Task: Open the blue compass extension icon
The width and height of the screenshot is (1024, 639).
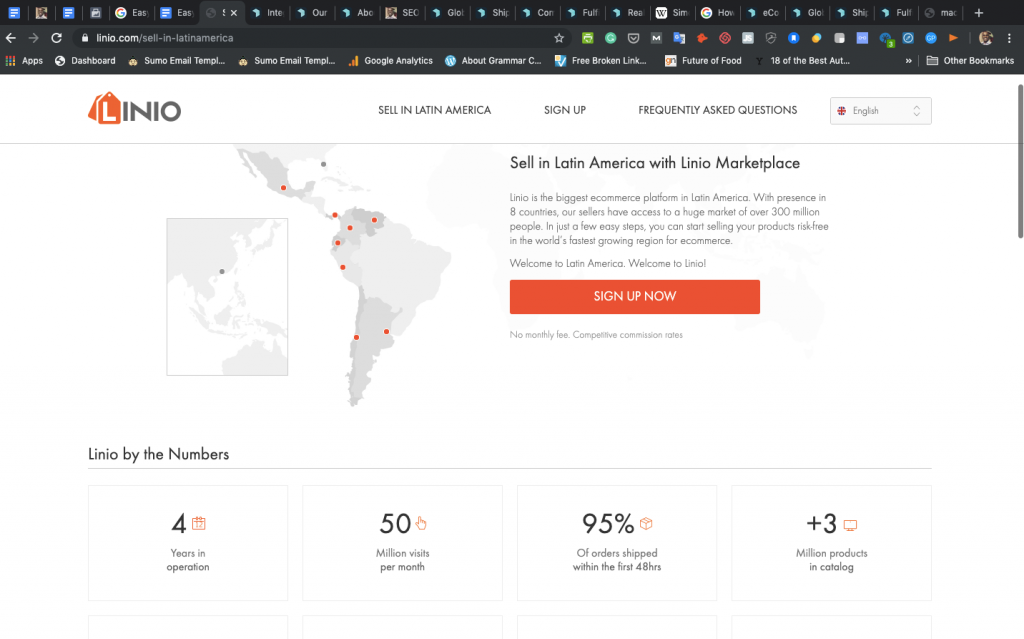Action: click(x=908, y=38)
